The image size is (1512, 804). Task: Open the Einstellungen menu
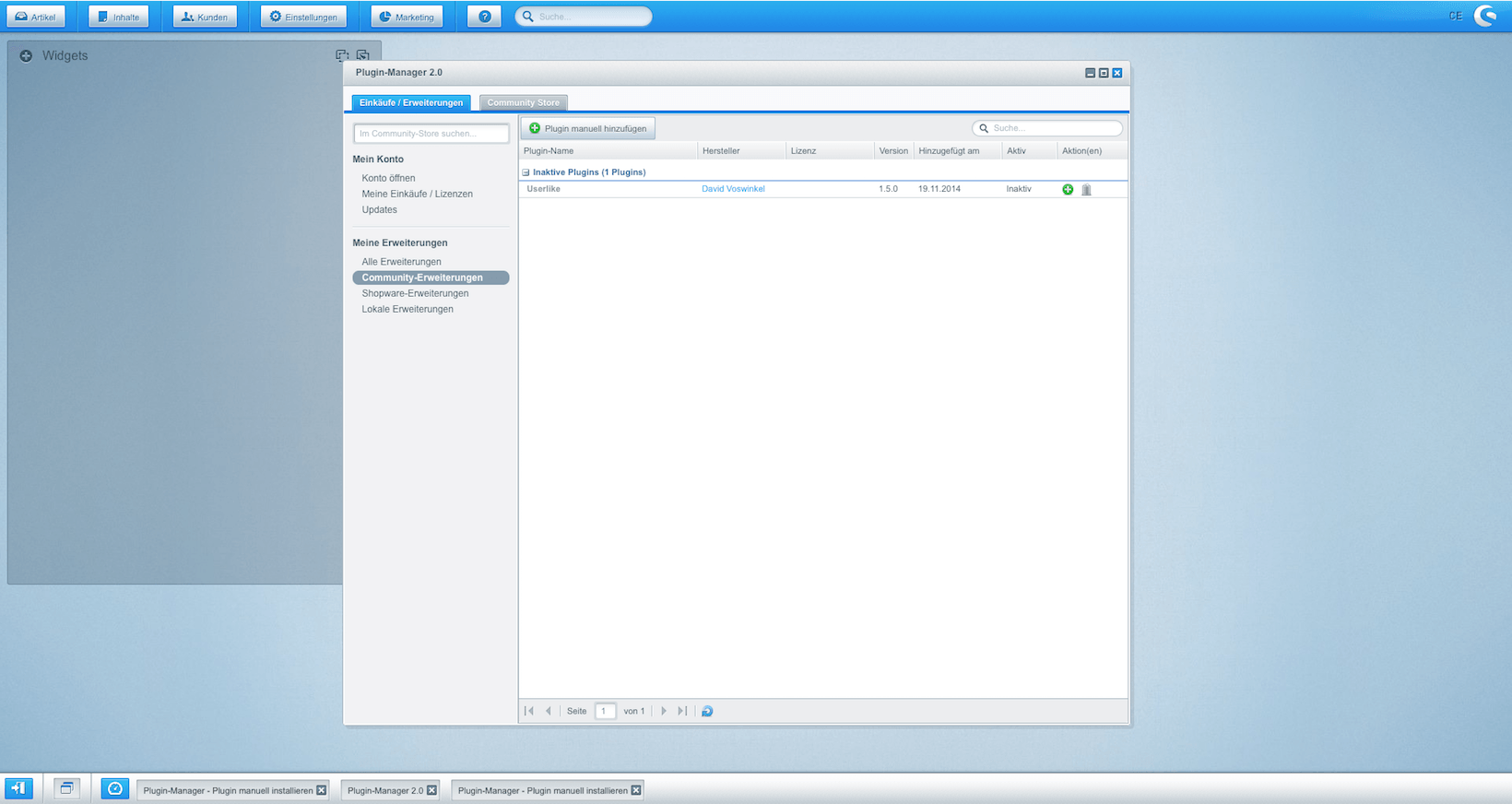[303, 17]
